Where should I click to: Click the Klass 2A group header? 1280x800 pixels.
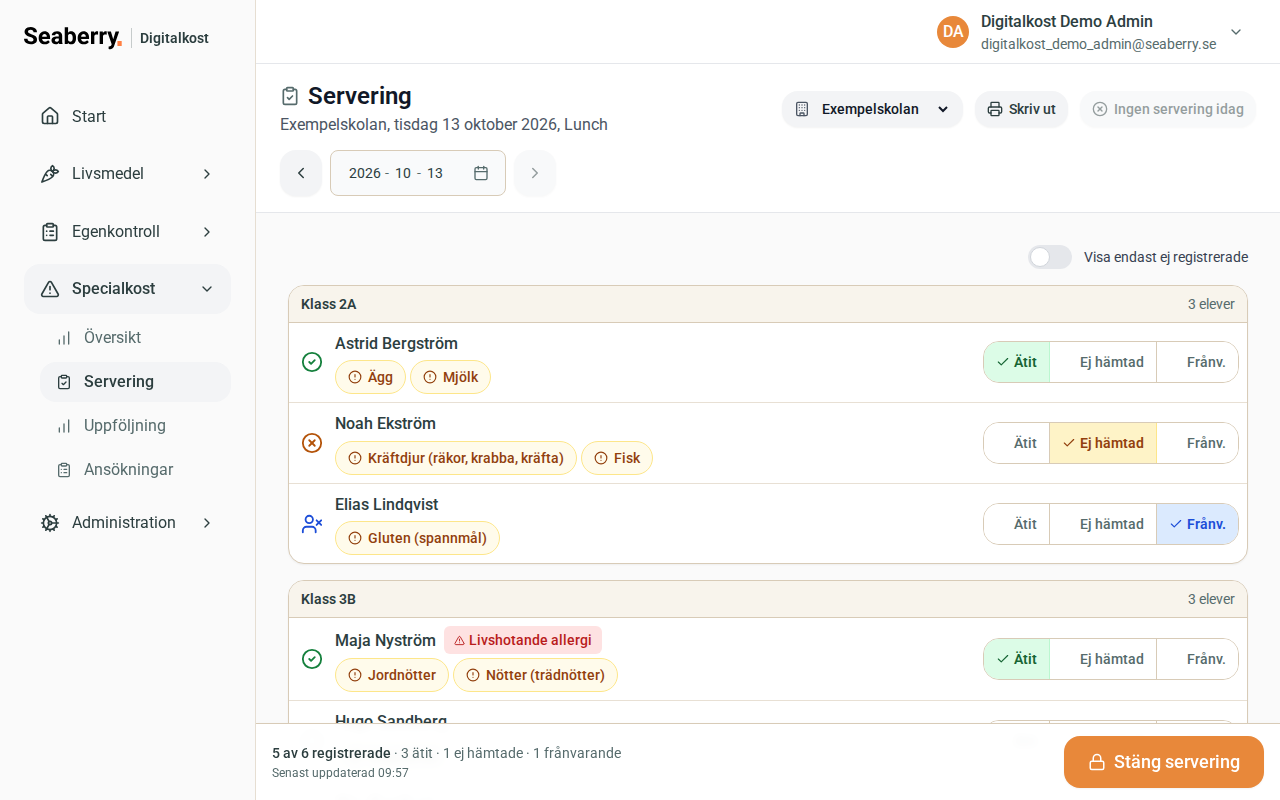(x=768, y=305)
